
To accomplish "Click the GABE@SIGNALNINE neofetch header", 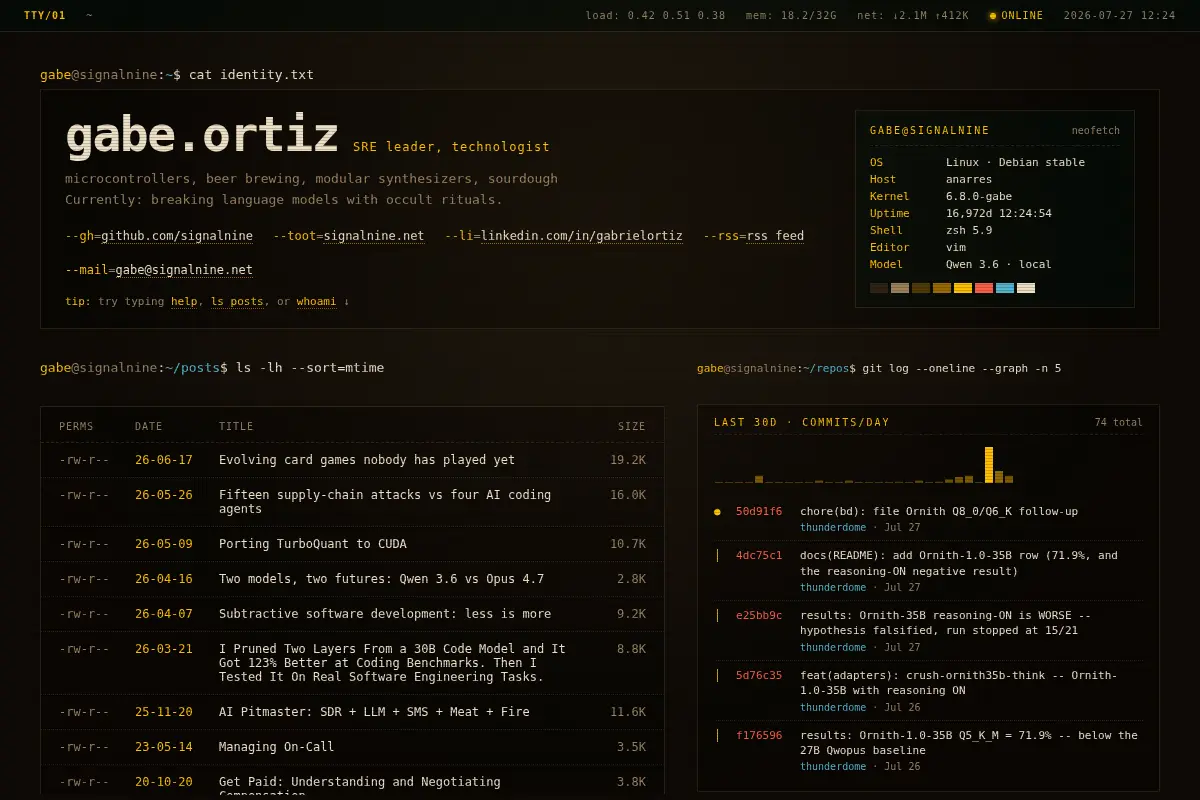I will pos(930,131).
